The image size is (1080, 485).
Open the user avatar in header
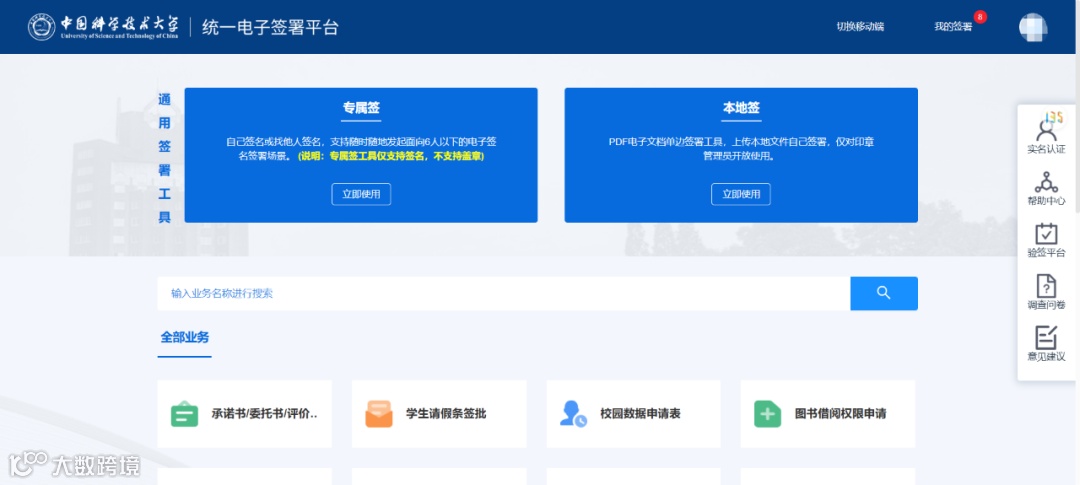pos(1033,27)
